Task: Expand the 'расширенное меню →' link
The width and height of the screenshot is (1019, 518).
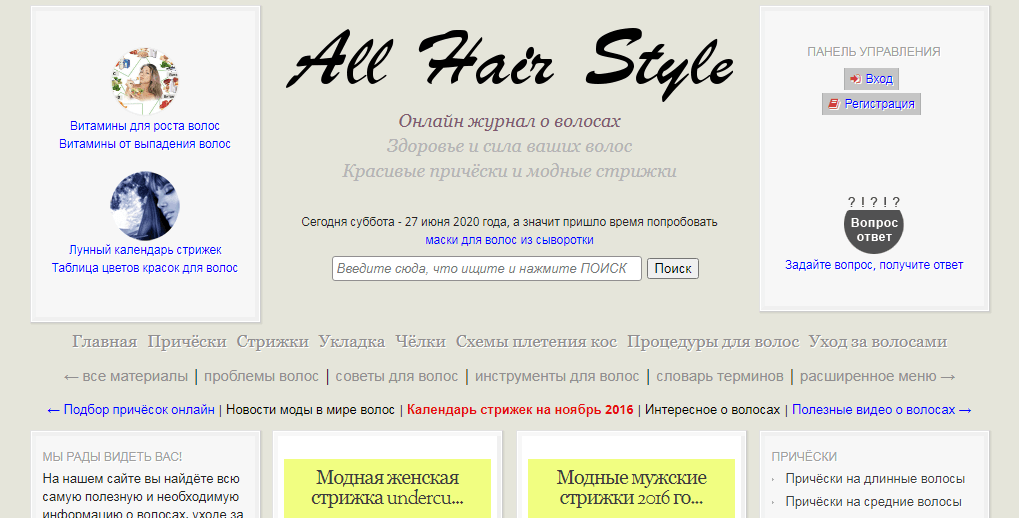Action: coord(877,377)
